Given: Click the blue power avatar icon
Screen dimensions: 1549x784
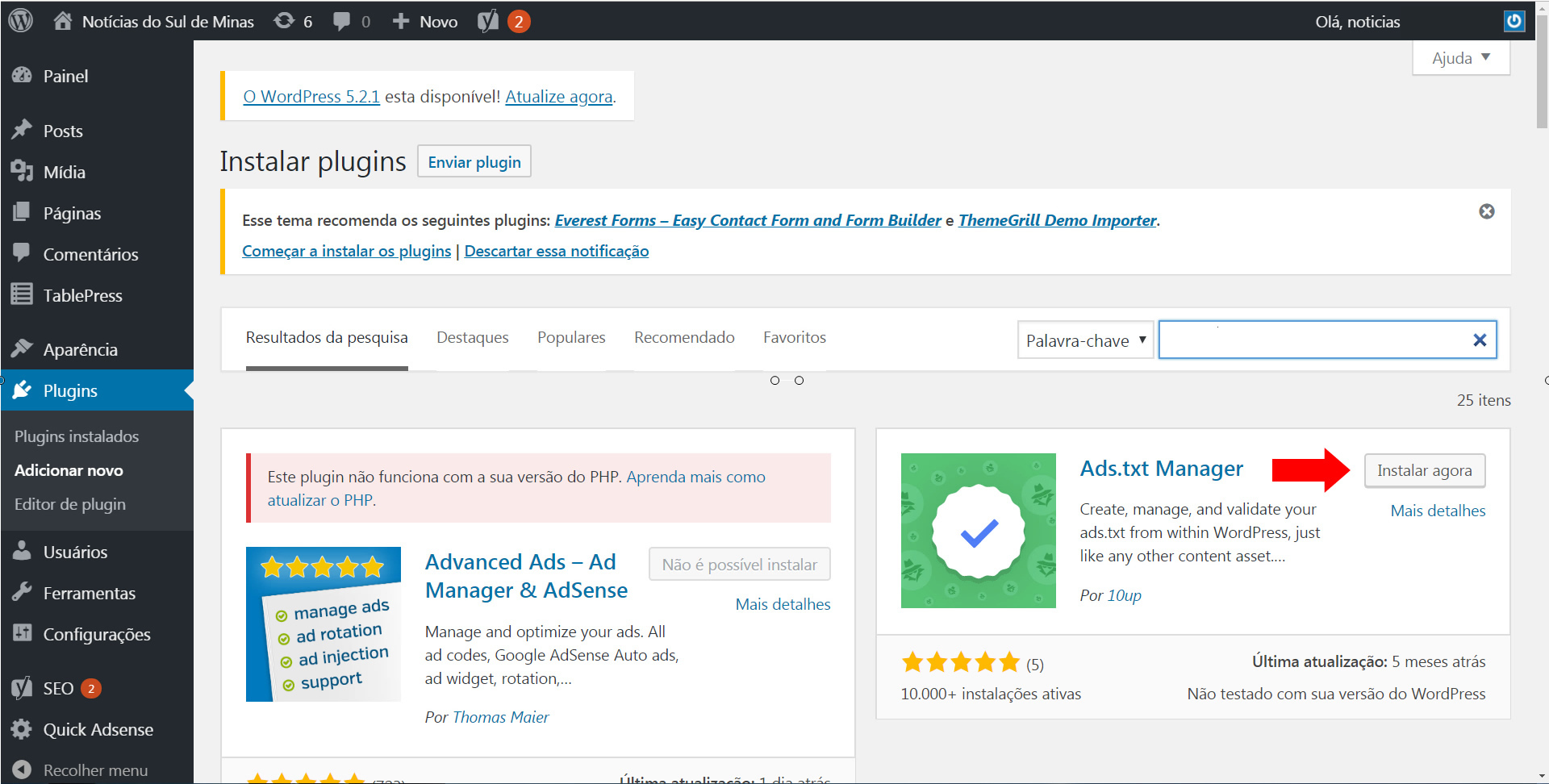Looking at the screenshot, I should click(x=1514, y=21).
